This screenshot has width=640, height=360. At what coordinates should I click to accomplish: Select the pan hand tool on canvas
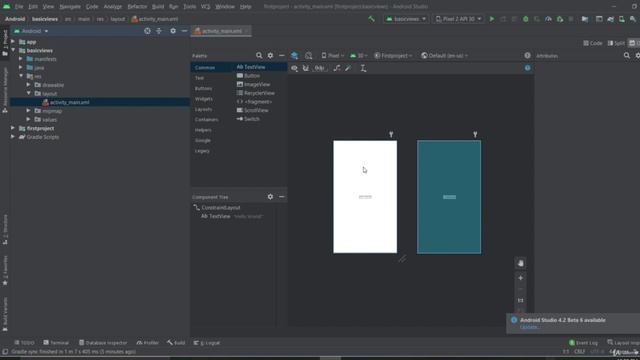click(x=520, y=263)
